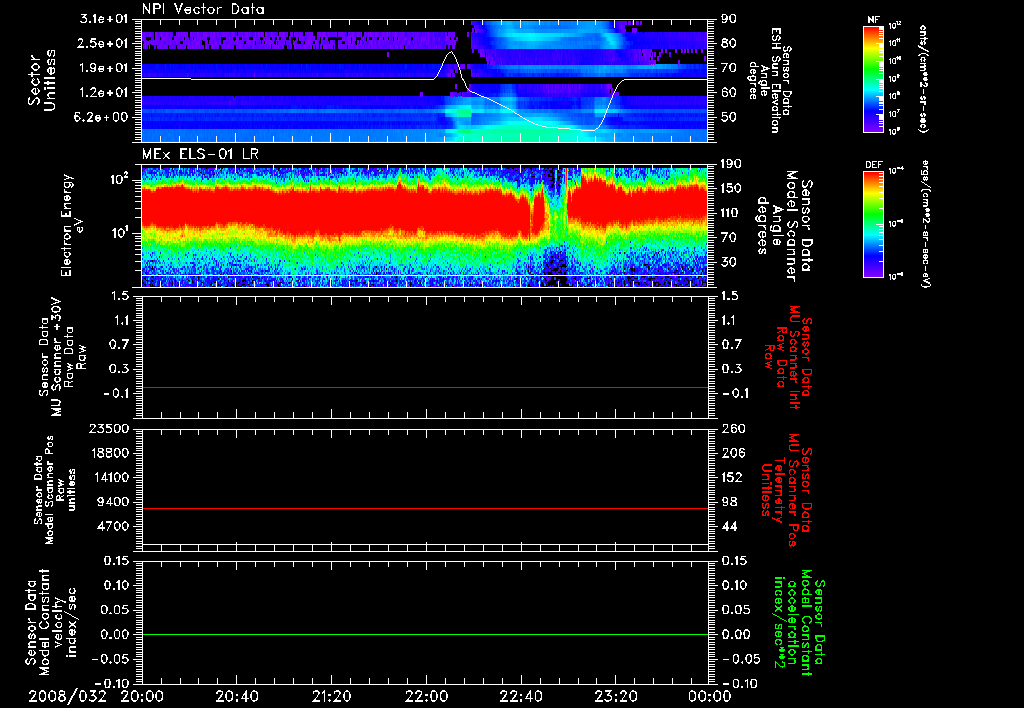Click the red 'MU Scanner Init Raw Data' label
The image size is (1024, 708).
click(788, 357)
